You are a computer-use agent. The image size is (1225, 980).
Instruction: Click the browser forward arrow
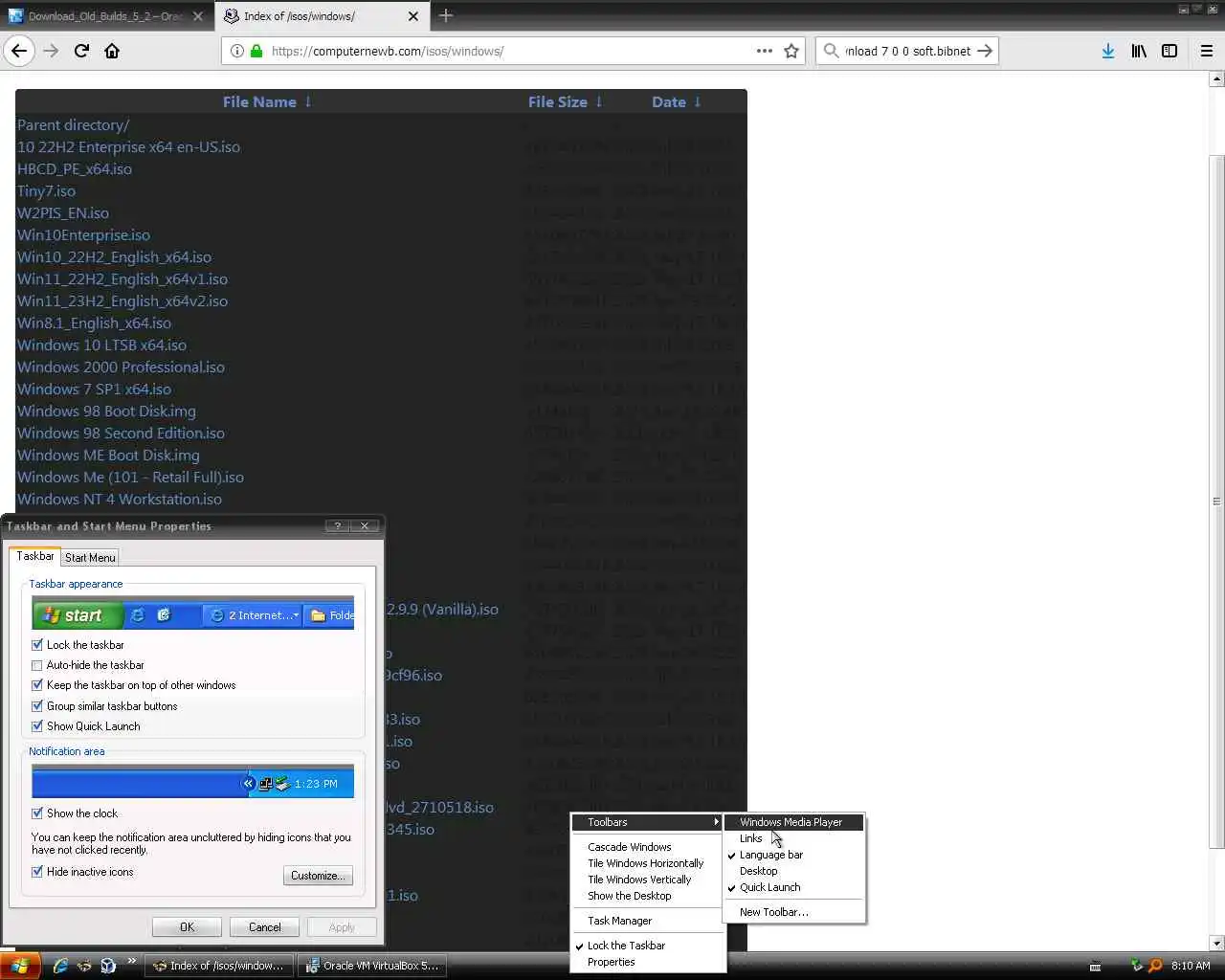52,51
